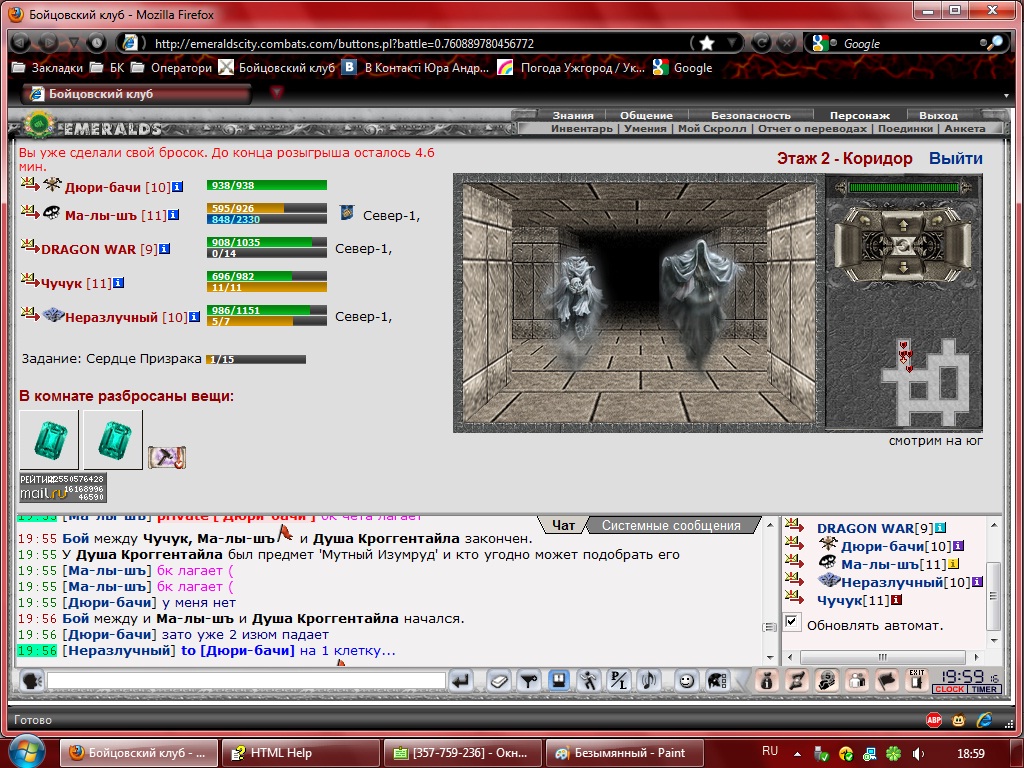Click the Выйти dungeon exit link

pos(955,159)
